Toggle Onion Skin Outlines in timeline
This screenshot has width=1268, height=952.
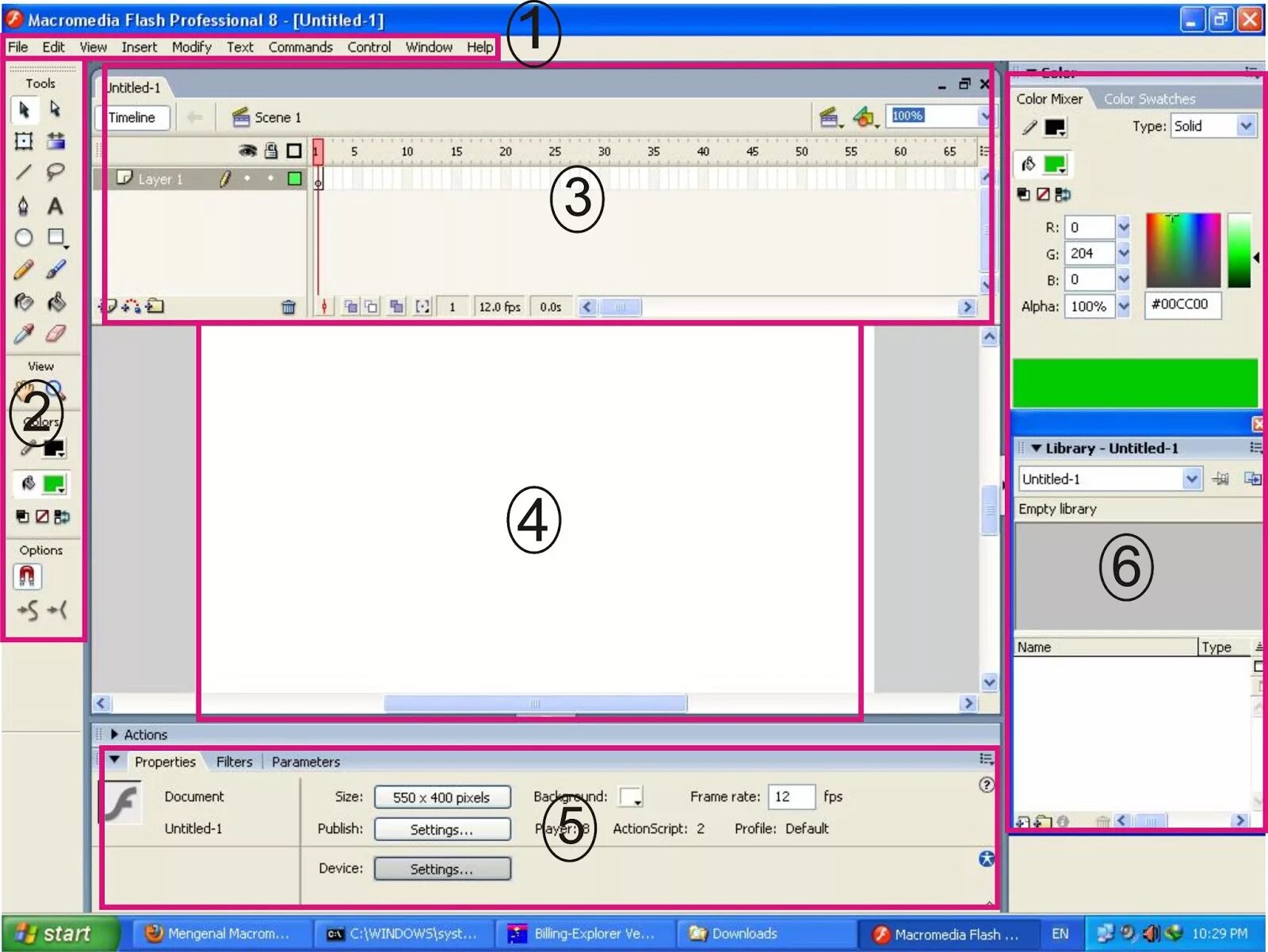tap(371, 307)
